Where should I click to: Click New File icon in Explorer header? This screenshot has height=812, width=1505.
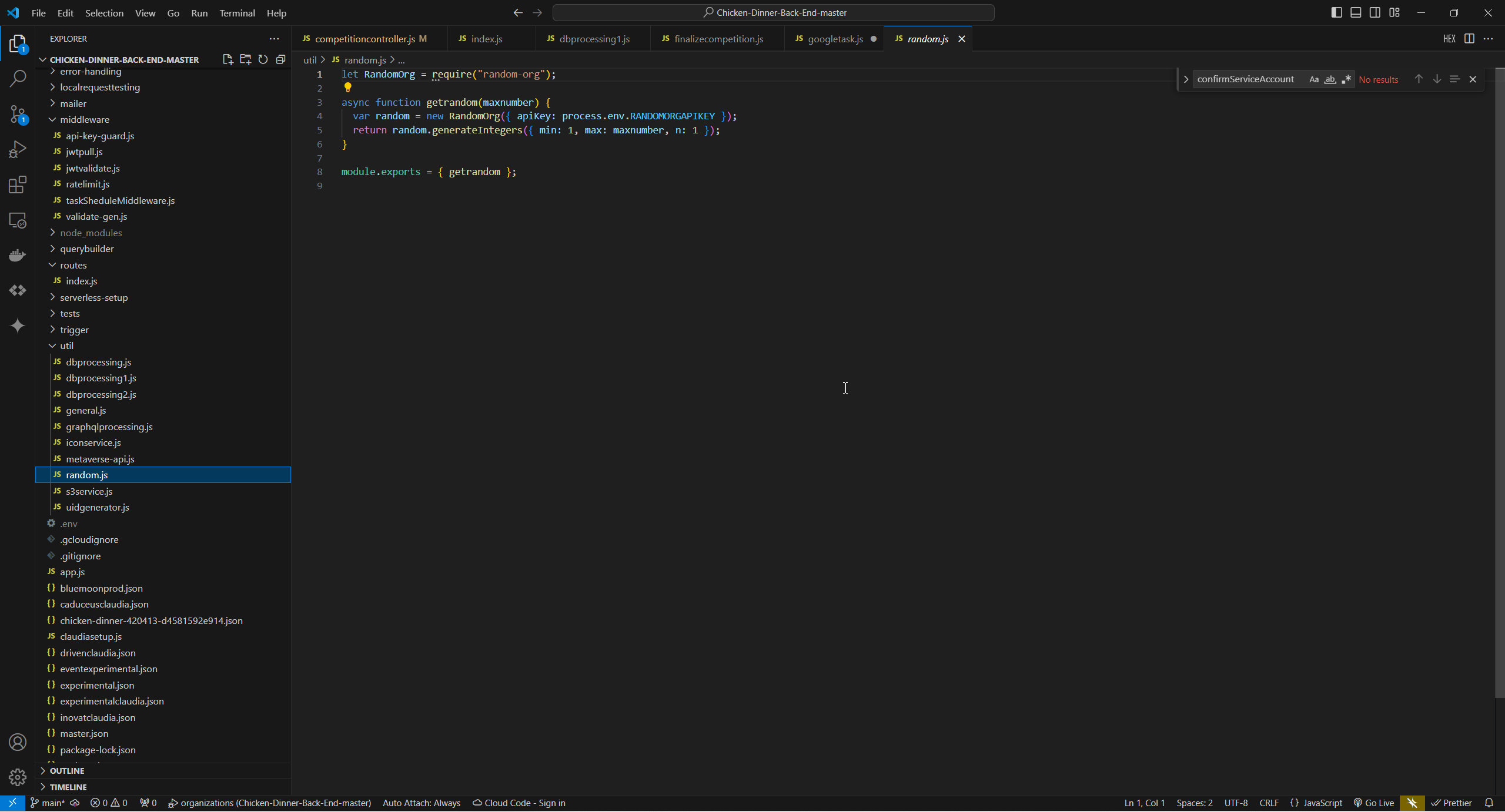click(228, 59)
